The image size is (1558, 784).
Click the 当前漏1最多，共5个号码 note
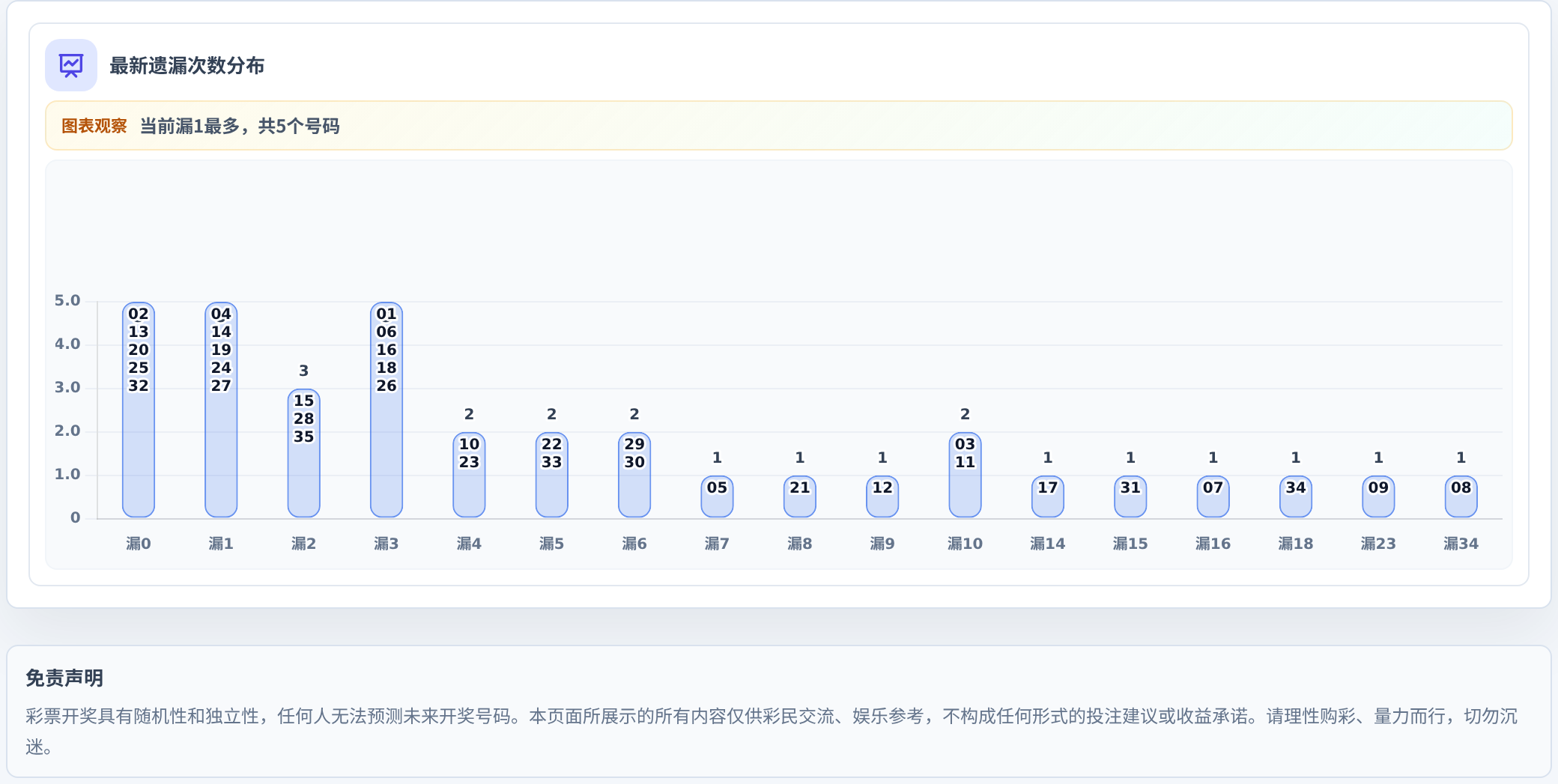[240, 126]
